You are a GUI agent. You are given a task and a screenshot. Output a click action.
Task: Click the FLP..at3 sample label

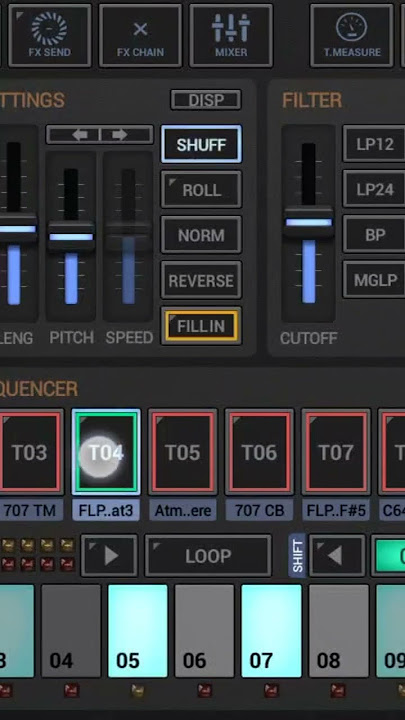106,511
